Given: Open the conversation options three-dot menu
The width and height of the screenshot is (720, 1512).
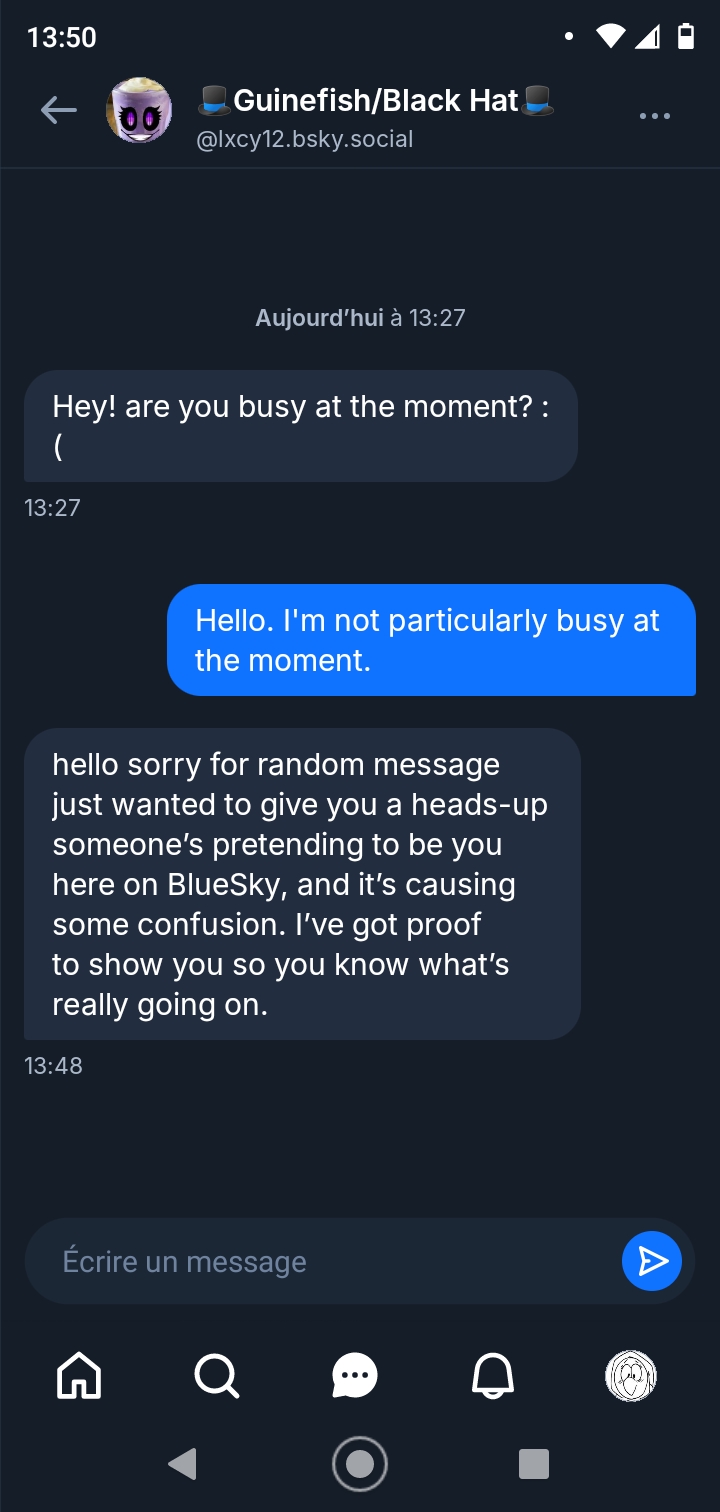Looking at the screenshot, I should [654, 116].
